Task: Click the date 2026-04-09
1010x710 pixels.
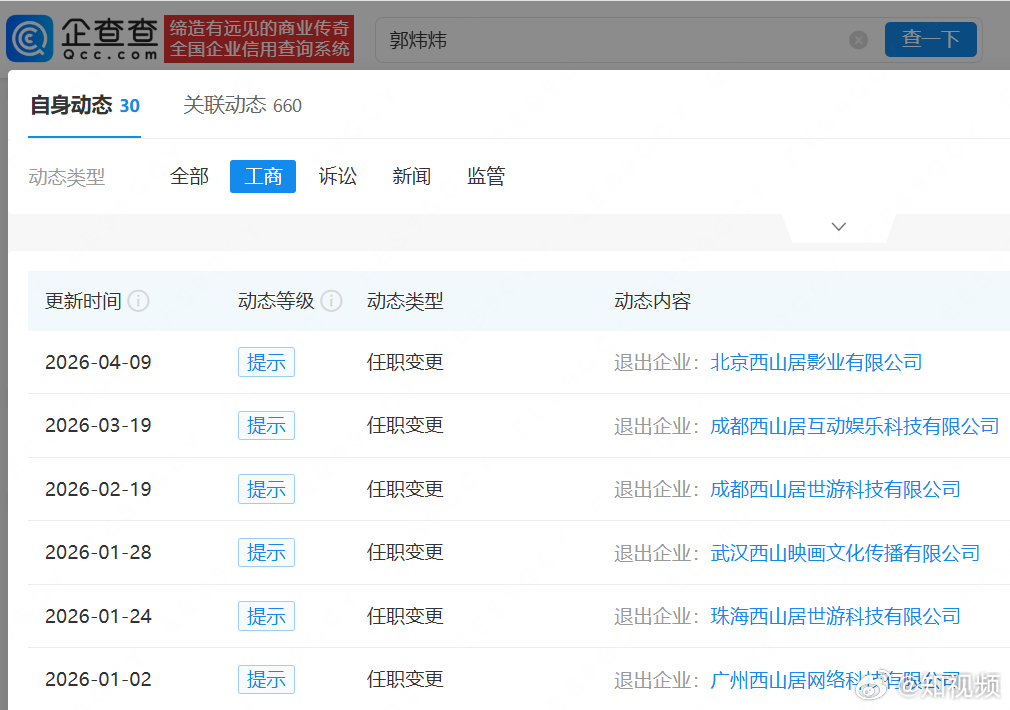Action: point(98,362)
